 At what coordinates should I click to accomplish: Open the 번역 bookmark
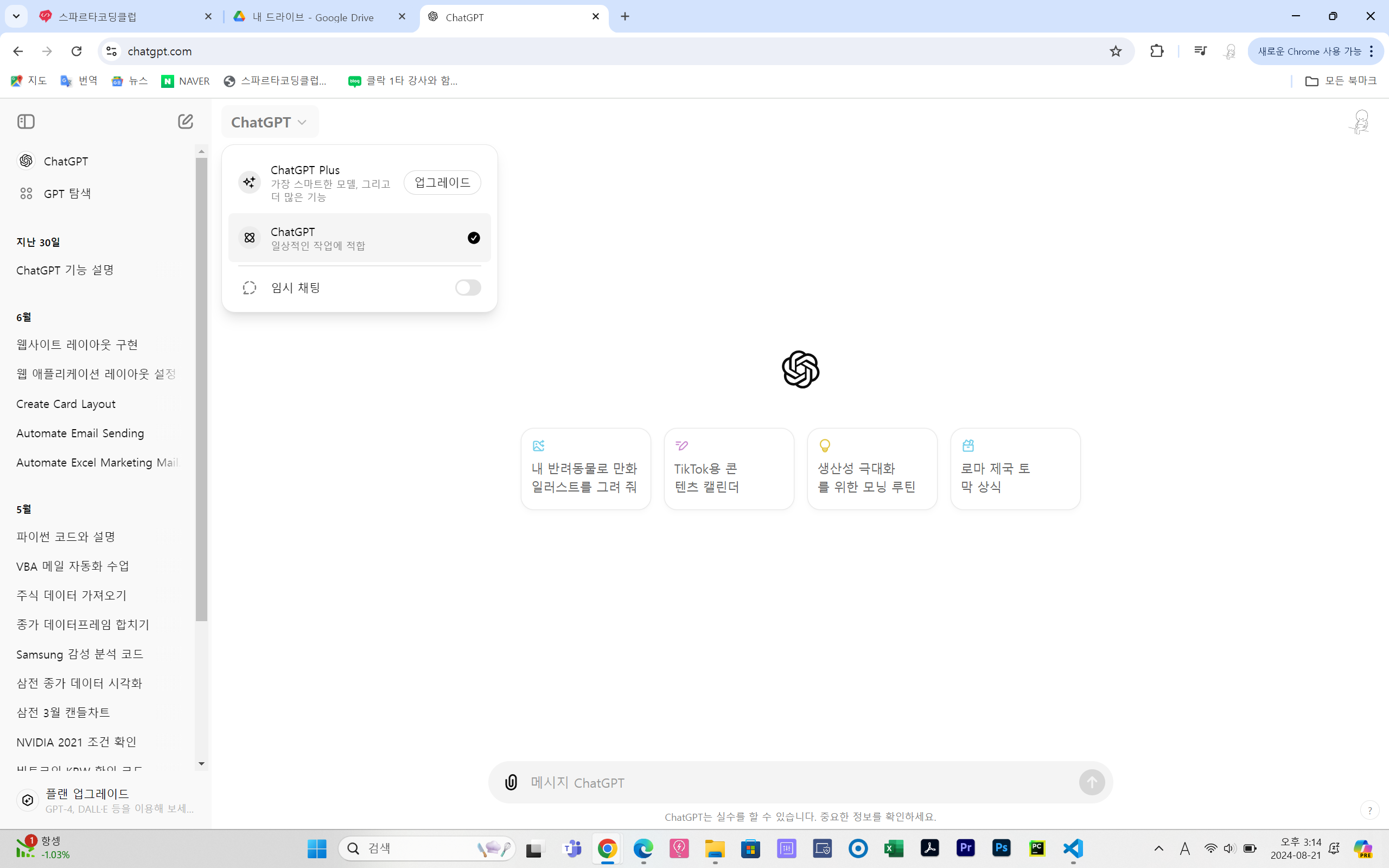pos(79,81)
